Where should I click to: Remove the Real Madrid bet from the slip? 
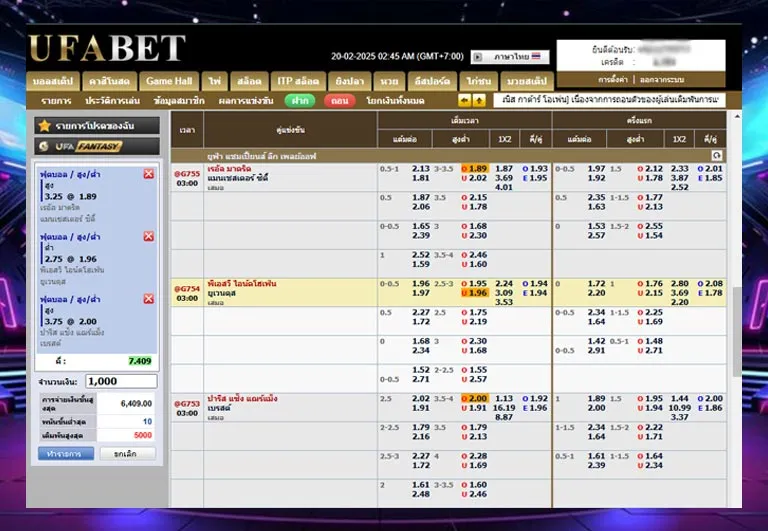tap(149, 174)
